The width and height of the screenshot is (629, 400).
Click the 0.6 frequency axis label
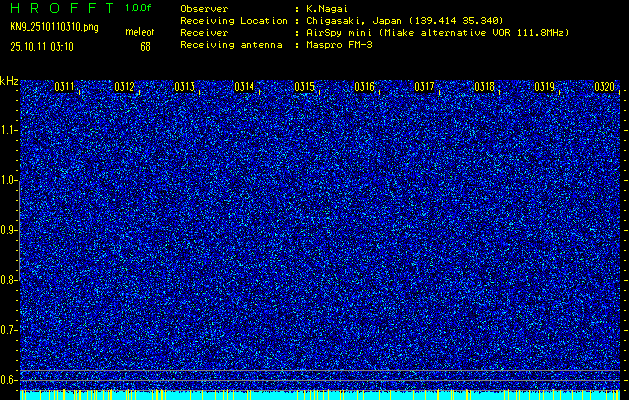pos(9,380)
